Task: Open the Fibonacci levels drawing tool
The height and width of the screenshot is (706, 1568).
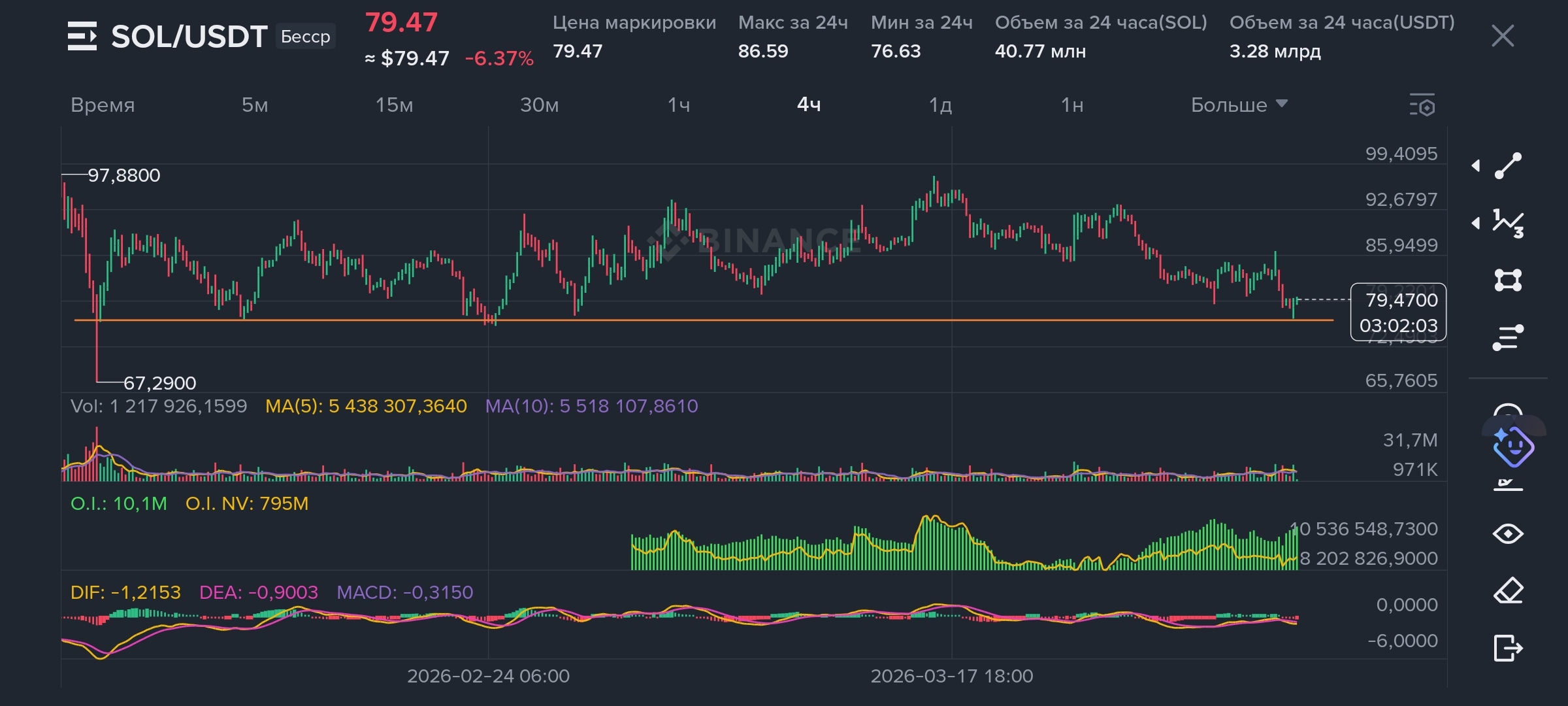Action: (x=1508, y=337)
